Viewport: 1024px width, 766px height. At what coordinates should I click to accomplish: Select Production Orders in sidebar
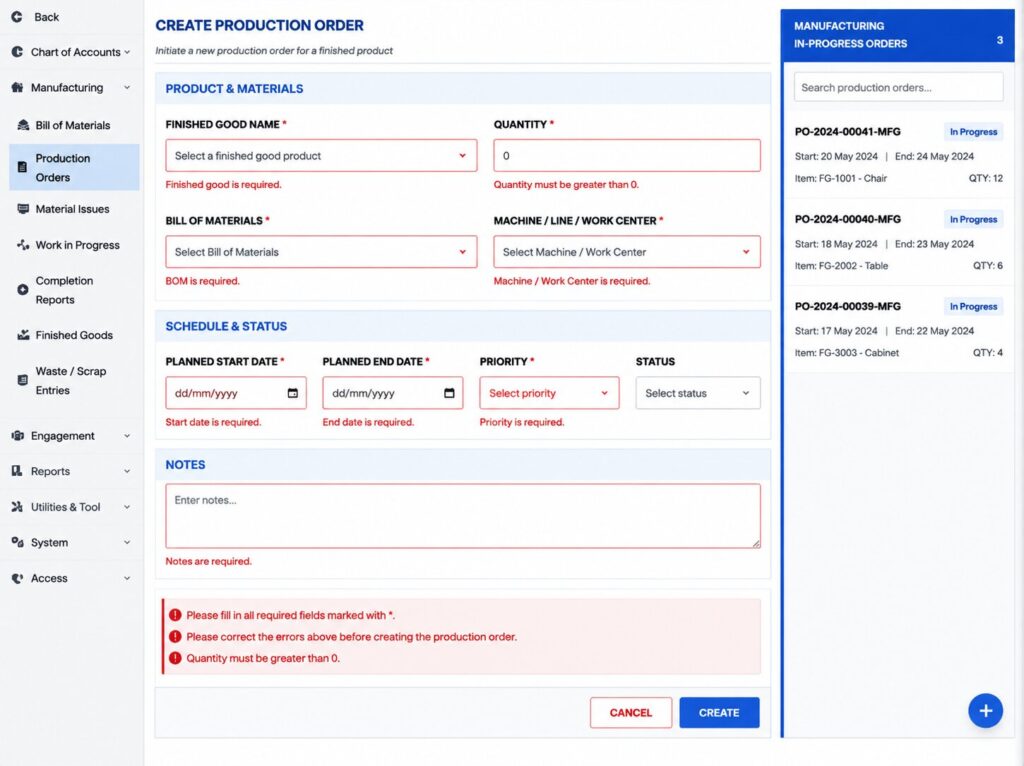click(x=74, y=167)
